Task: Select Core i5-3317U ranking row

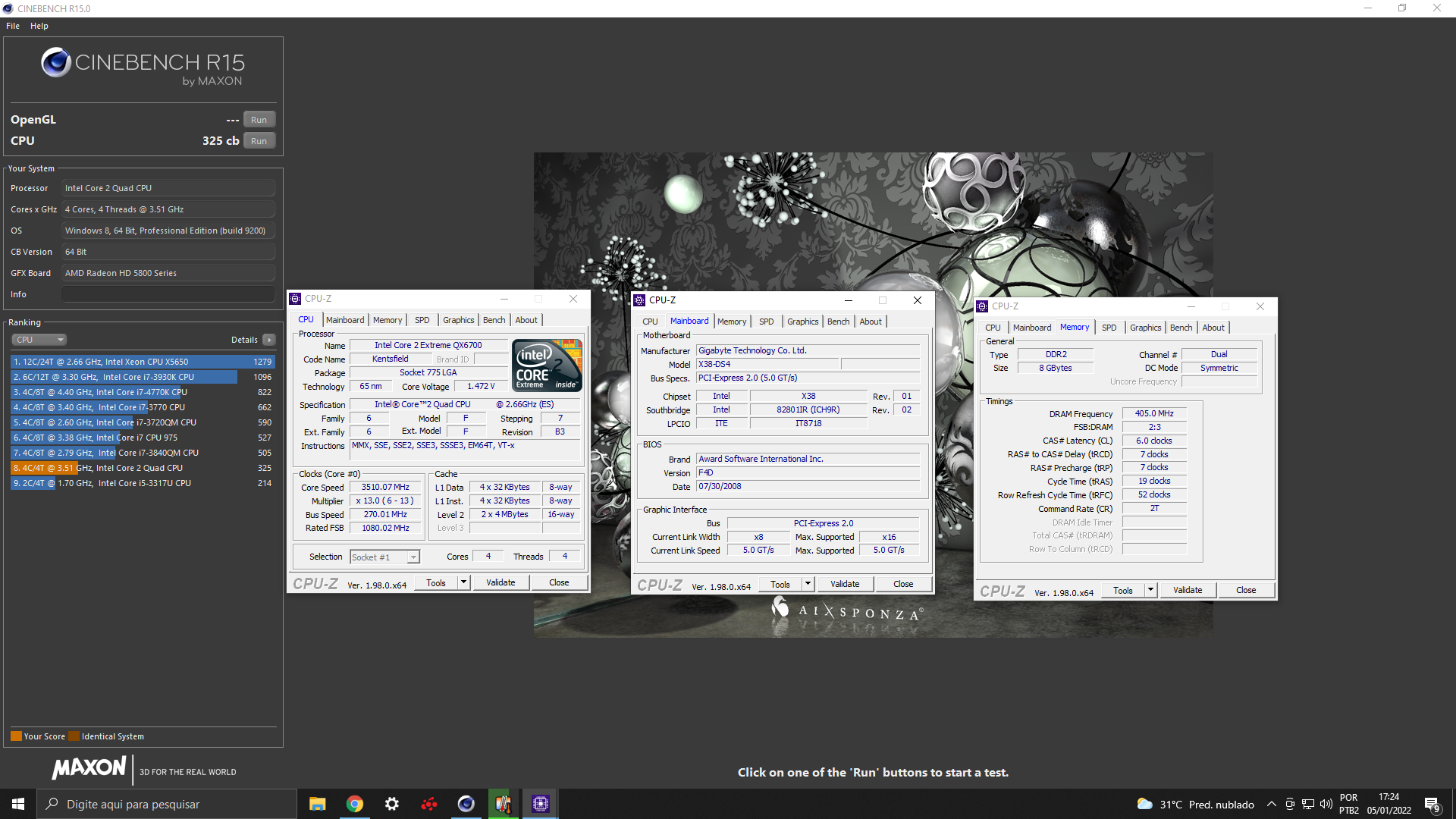Action: pyautogui.click(x=143, y=483)
